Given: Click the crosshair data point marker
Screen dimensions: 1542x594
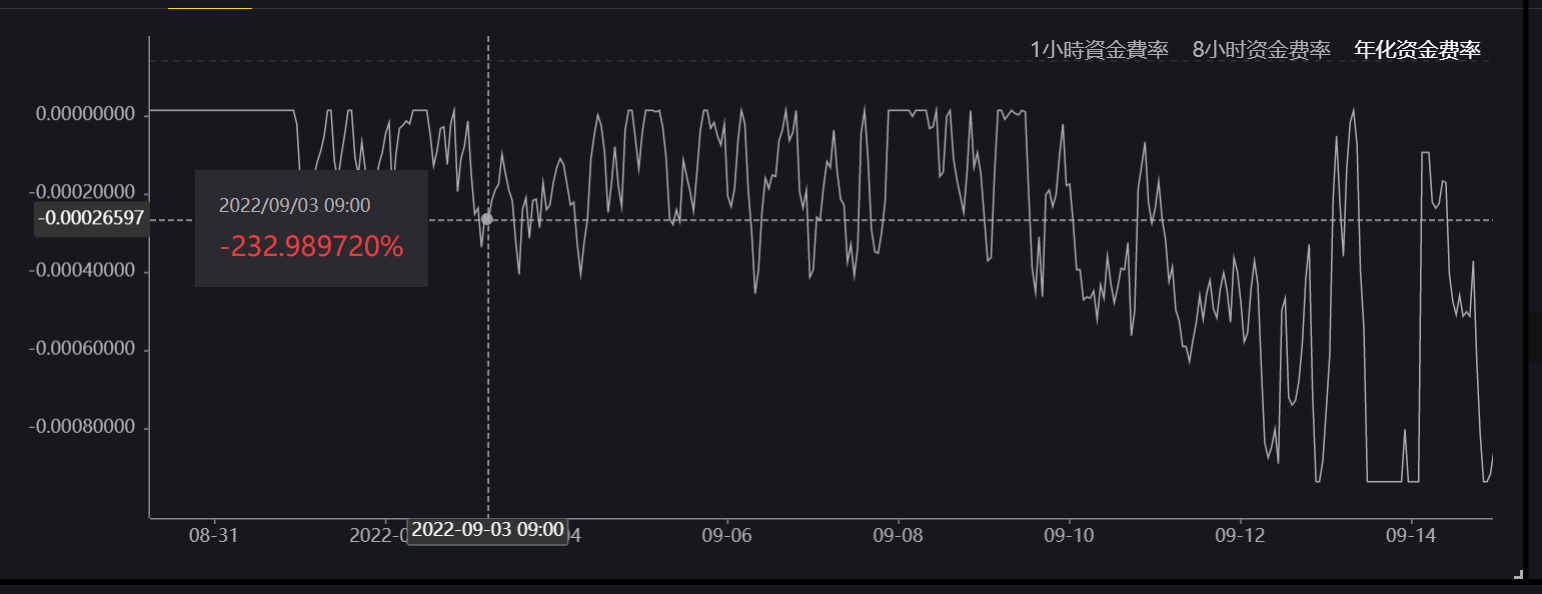Looking at the screenshot, I should click(x=487, y=219).
